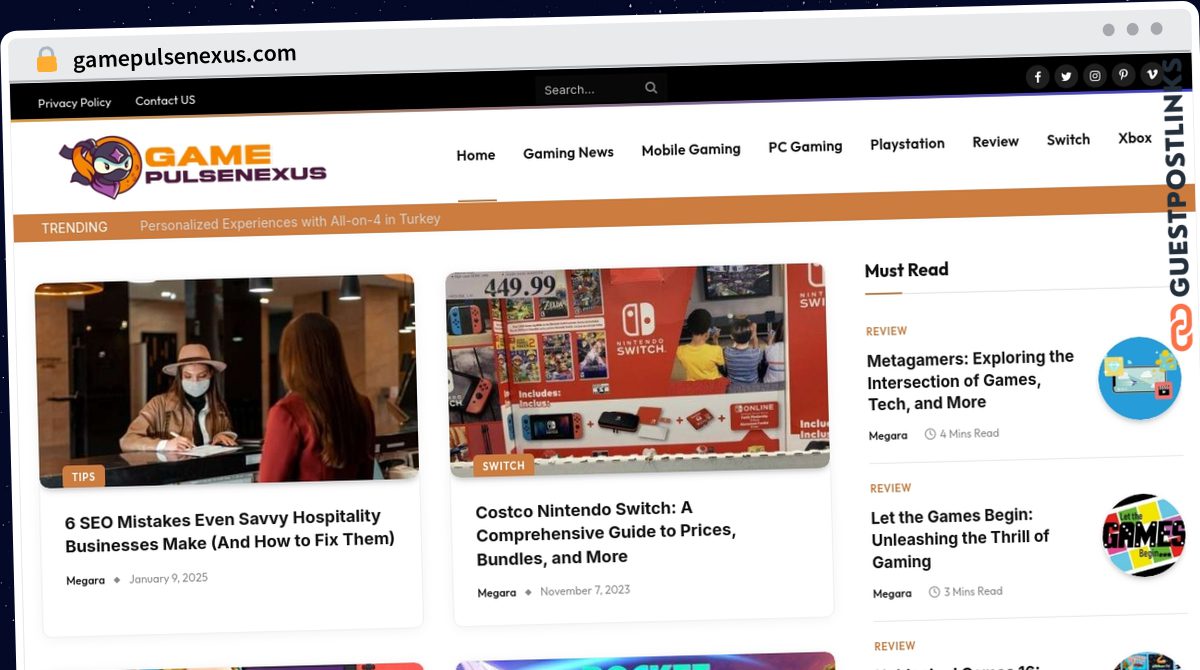
Task: Open author Megara under SEO Mistakes article
Action: 85,580
